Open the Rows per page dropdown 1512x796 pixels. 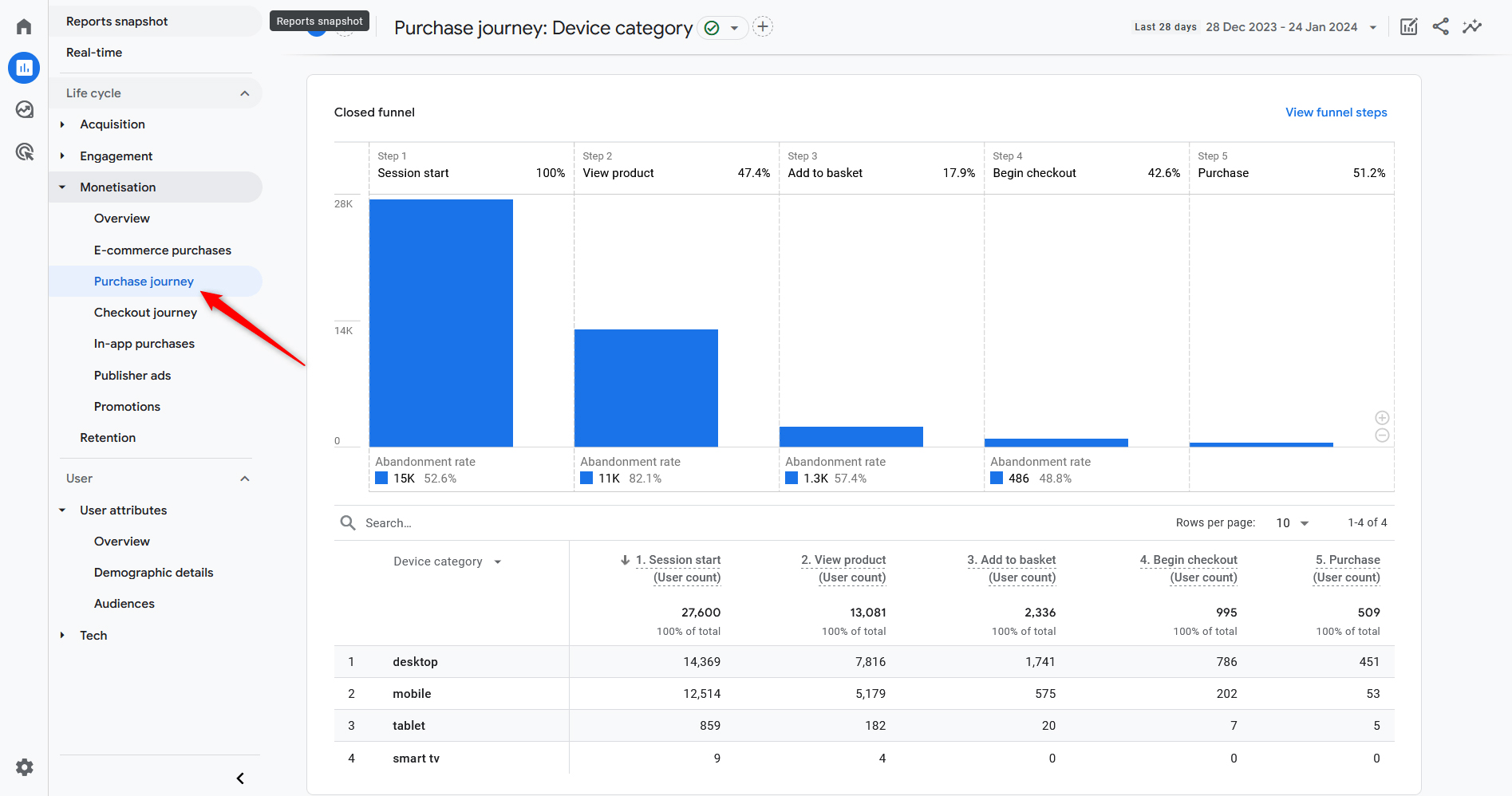click(1291, 522)
